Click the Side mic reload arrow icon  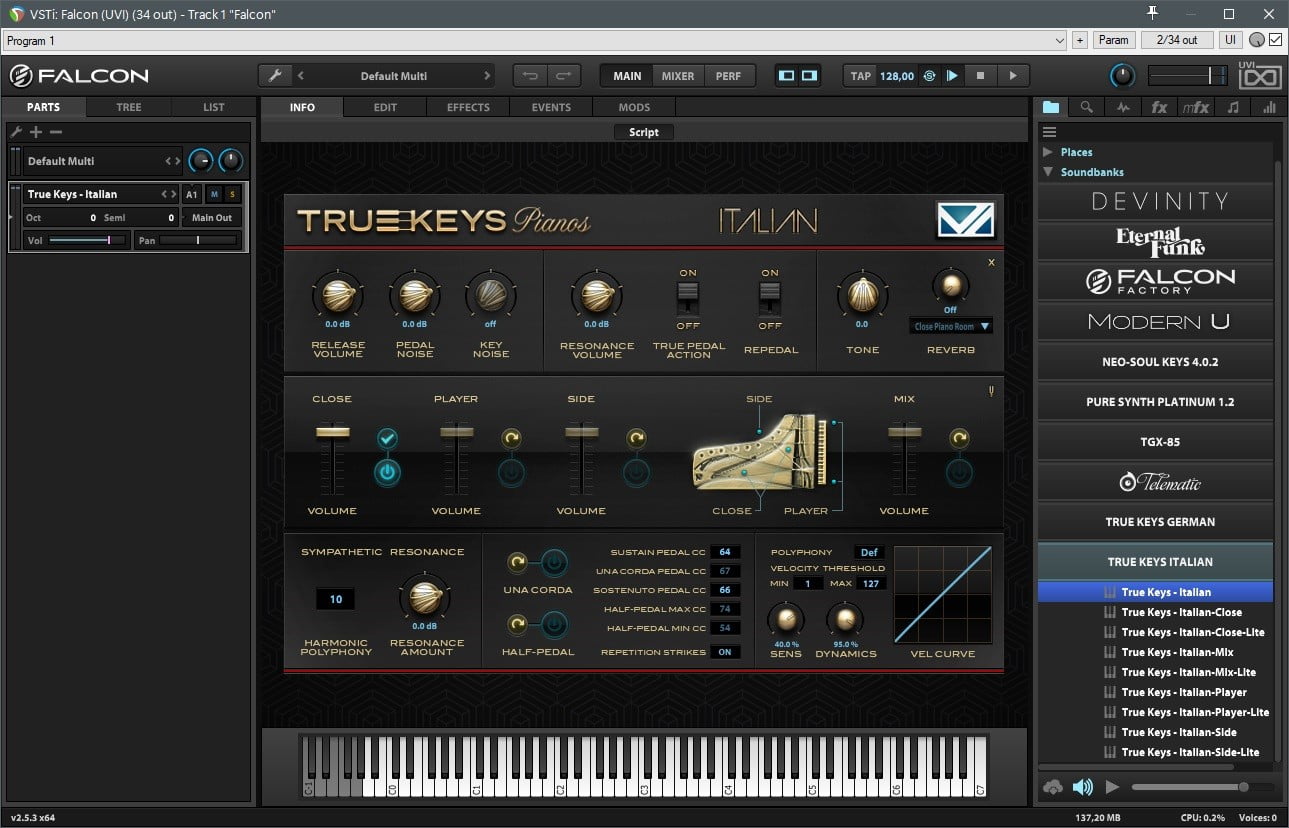[x=636, y=438]
